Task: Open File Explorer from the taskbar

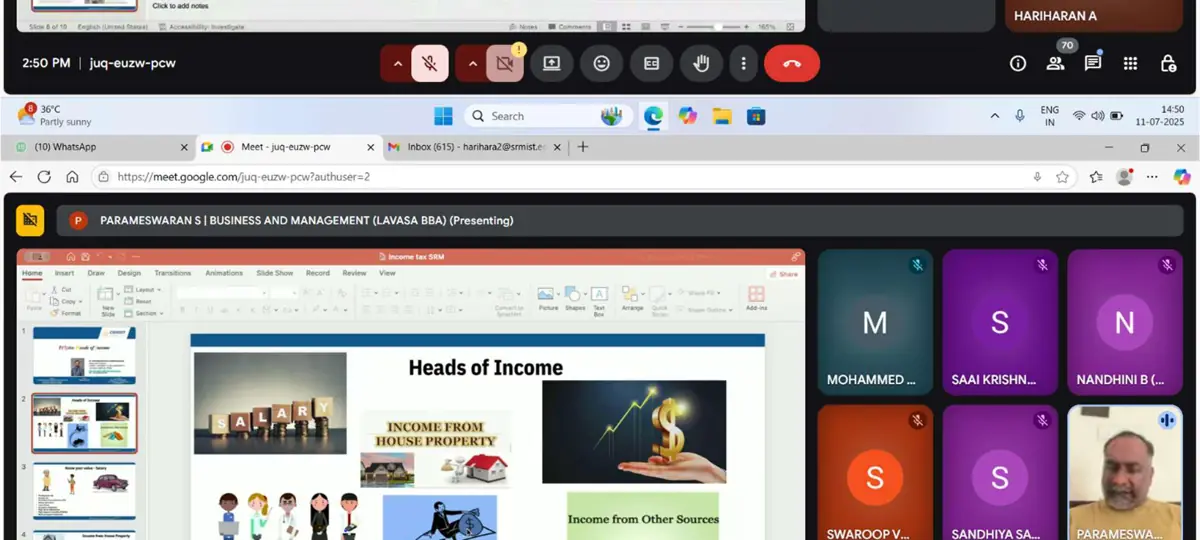Action: (x=722, y=116)
